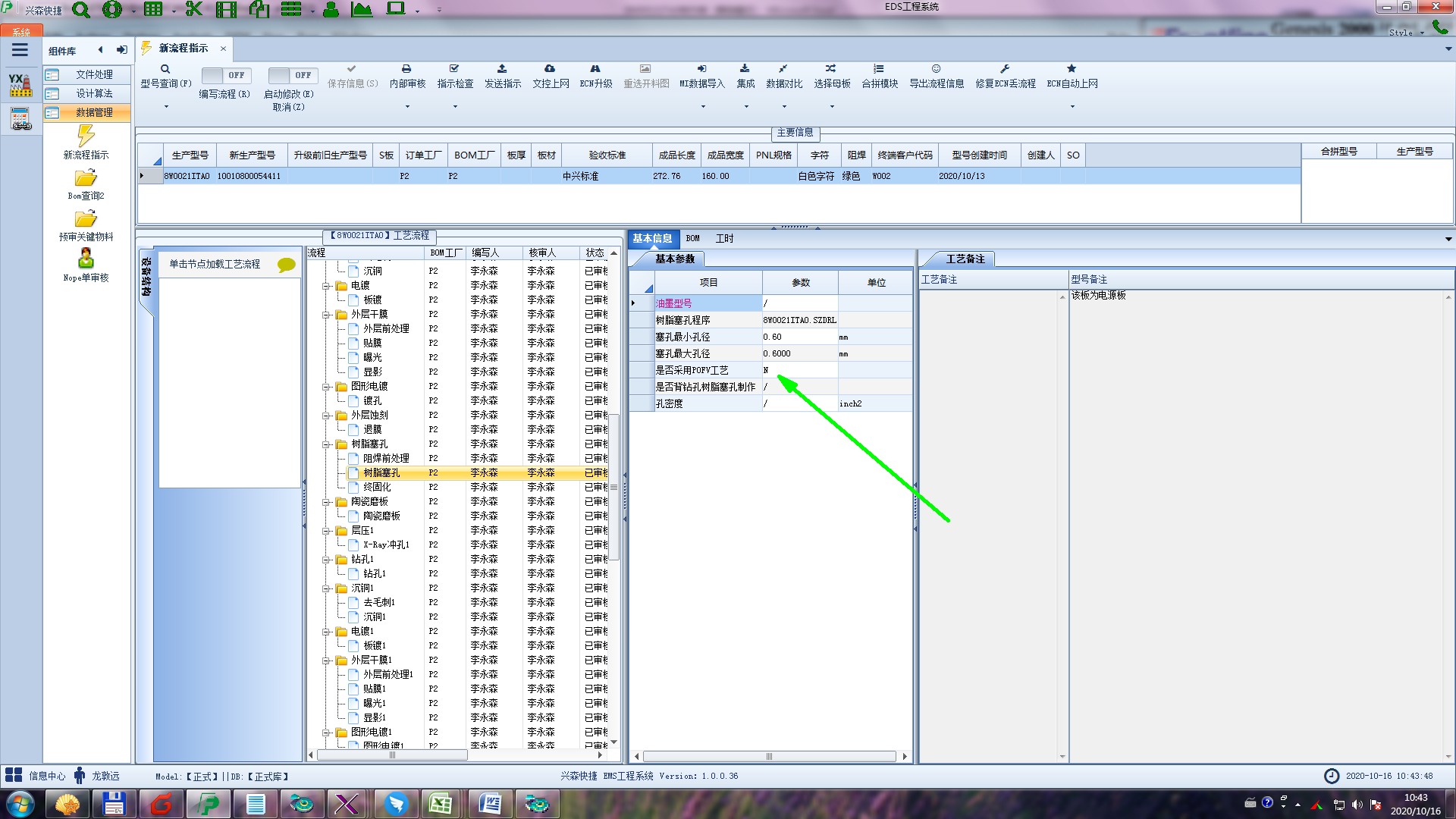
Task: Open Excel from the Windows taskbar
Action: click(x=441, y=803)
